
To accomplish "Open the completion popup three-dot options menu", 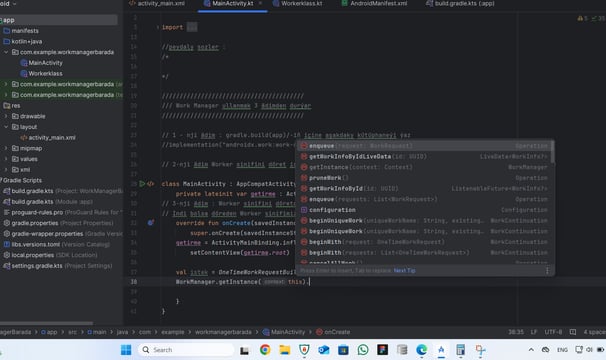I will click(547, 271).
